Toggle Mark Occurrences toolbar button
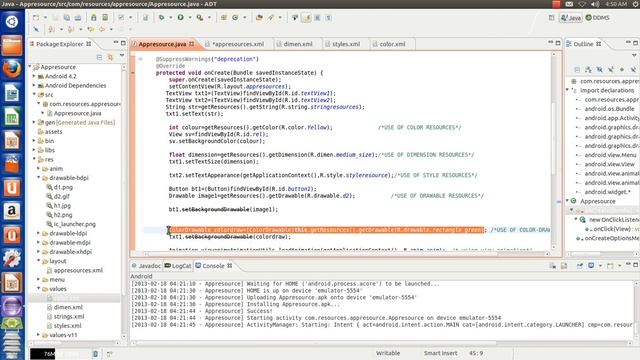The height and width of the screenshot is (360, 640). point(306,18)
